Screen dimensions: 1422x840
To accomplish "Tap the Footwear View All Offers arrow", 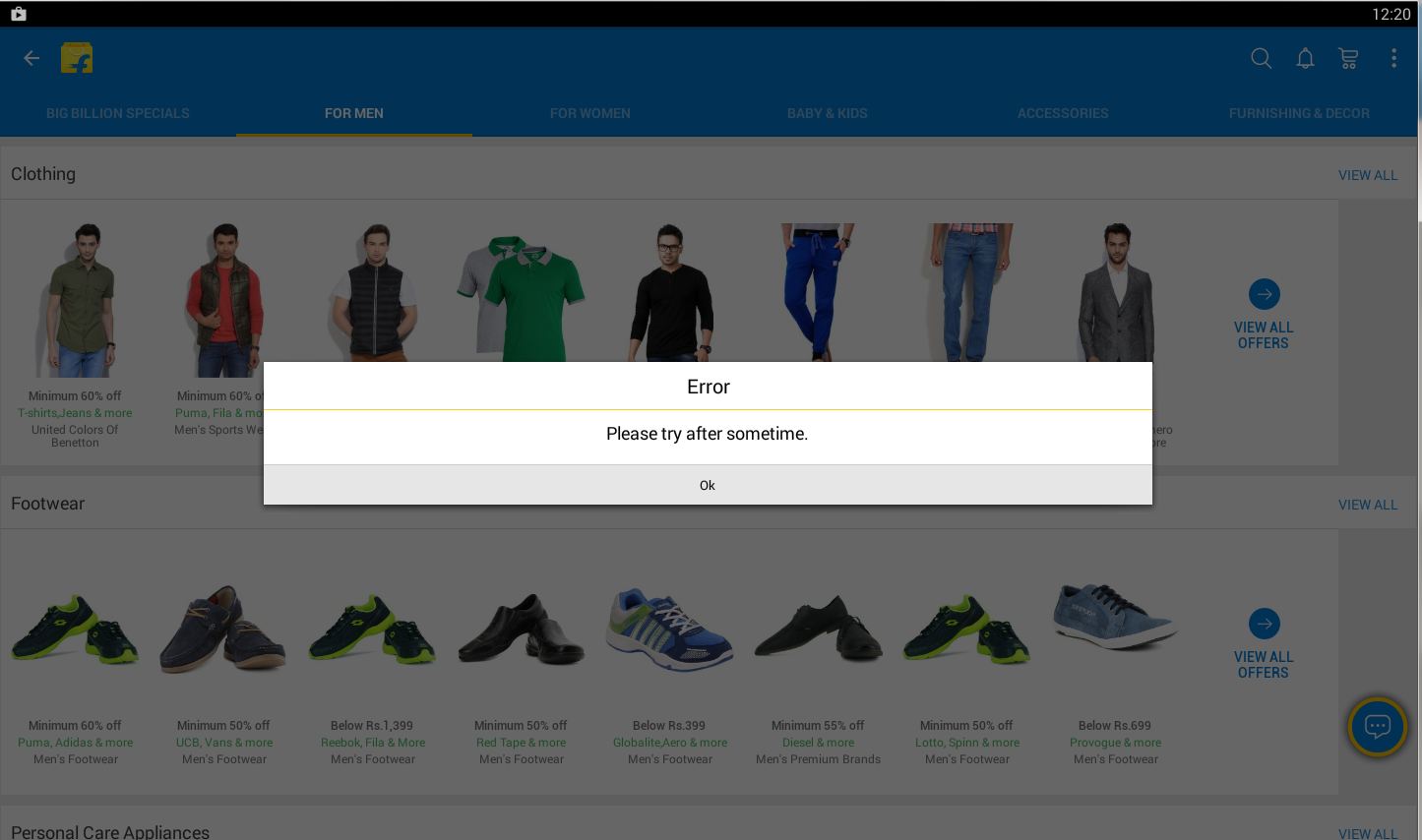I will tap(1265, 624).
